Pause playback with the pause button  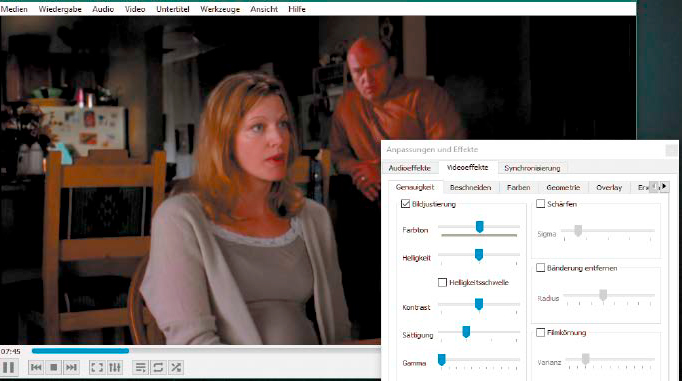[x=8, y=368]
